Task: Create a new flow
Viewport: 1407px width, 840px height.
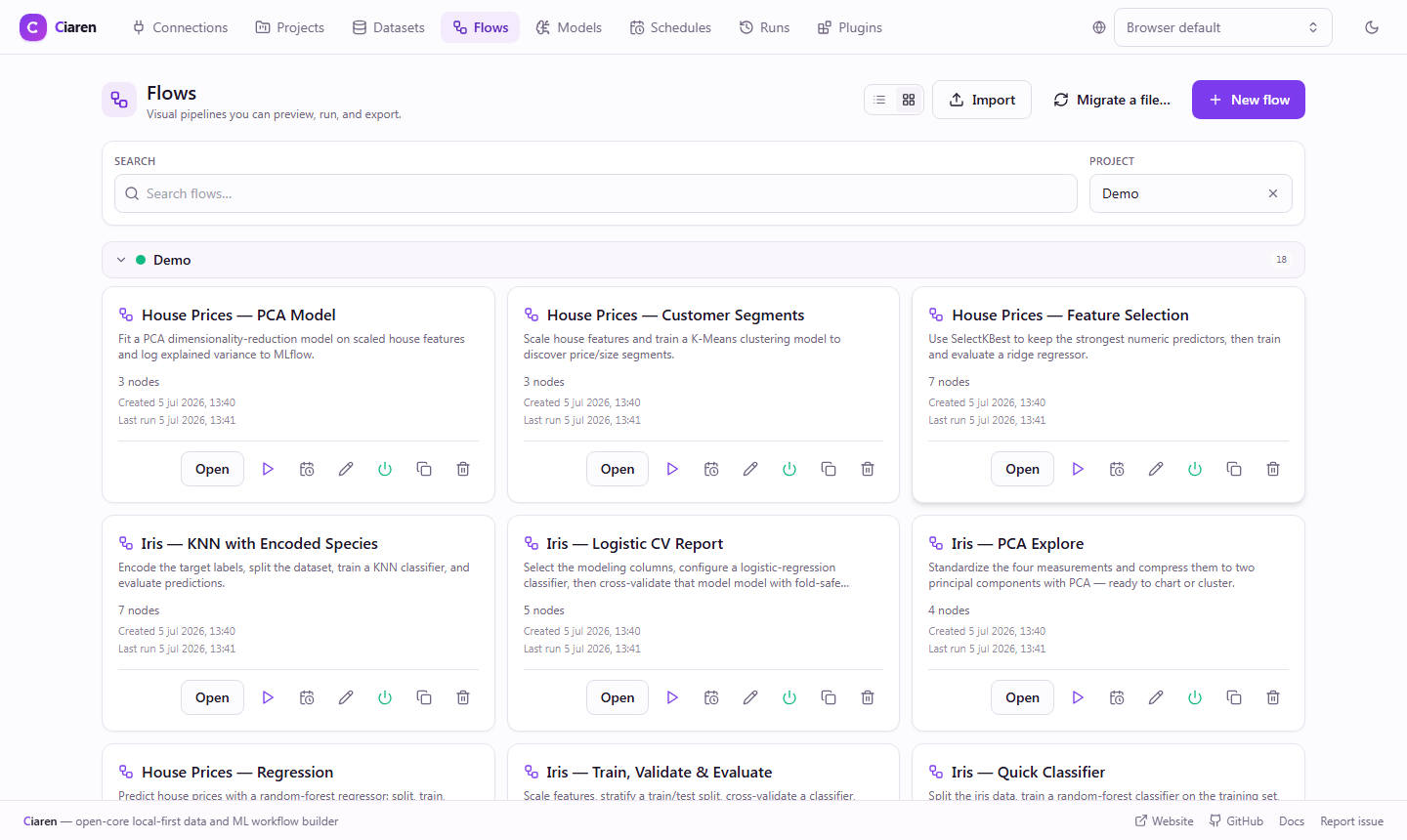Action: tap(1248, 100)
